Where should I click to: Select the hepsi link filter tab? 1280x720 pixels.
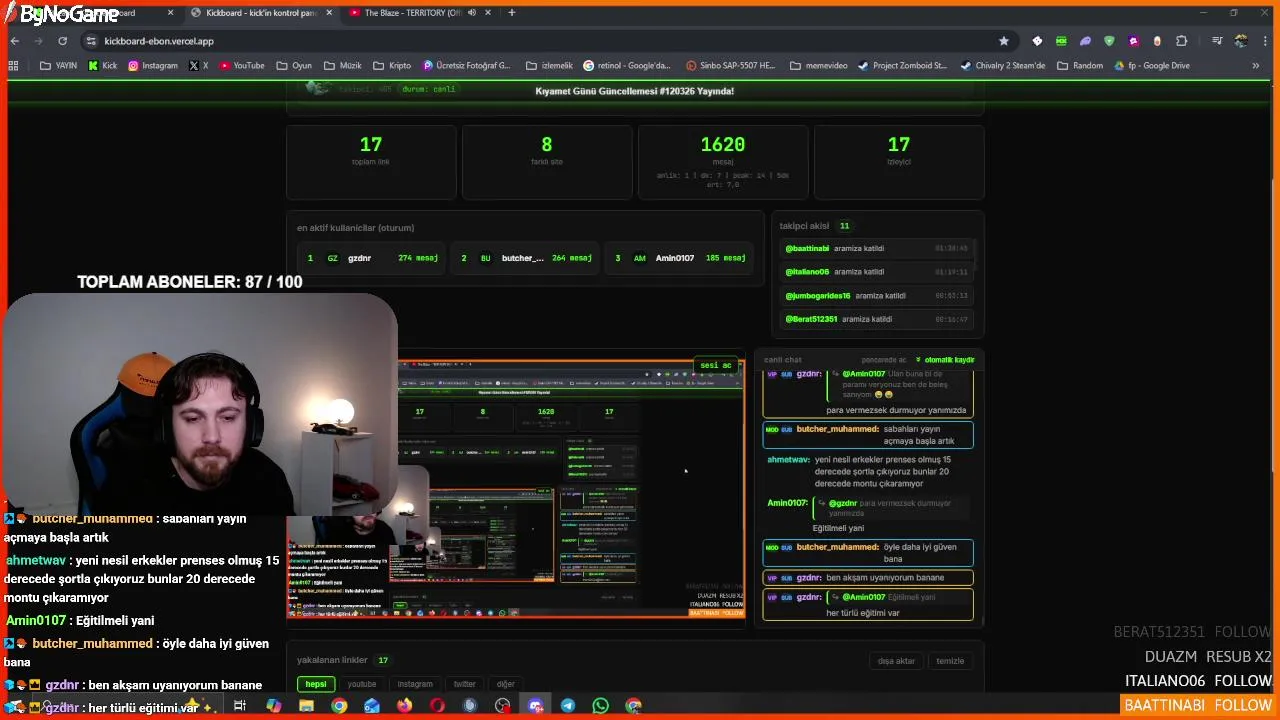click(316, 684)
